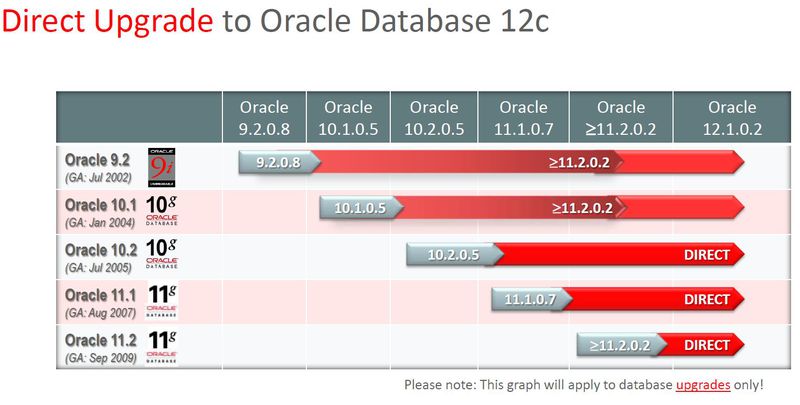Select the Oracle 9.2.0.8 column header

pos(264,117)
